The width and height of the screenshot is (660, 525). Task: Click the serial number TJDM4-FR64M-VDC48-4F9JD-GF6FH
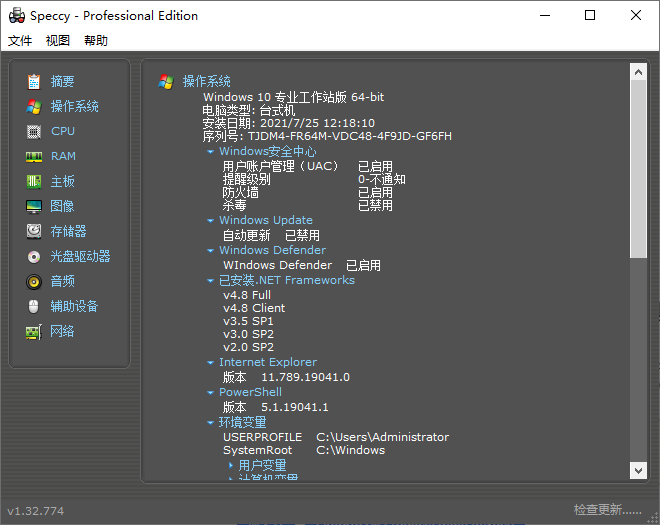(x=349, y=136)
